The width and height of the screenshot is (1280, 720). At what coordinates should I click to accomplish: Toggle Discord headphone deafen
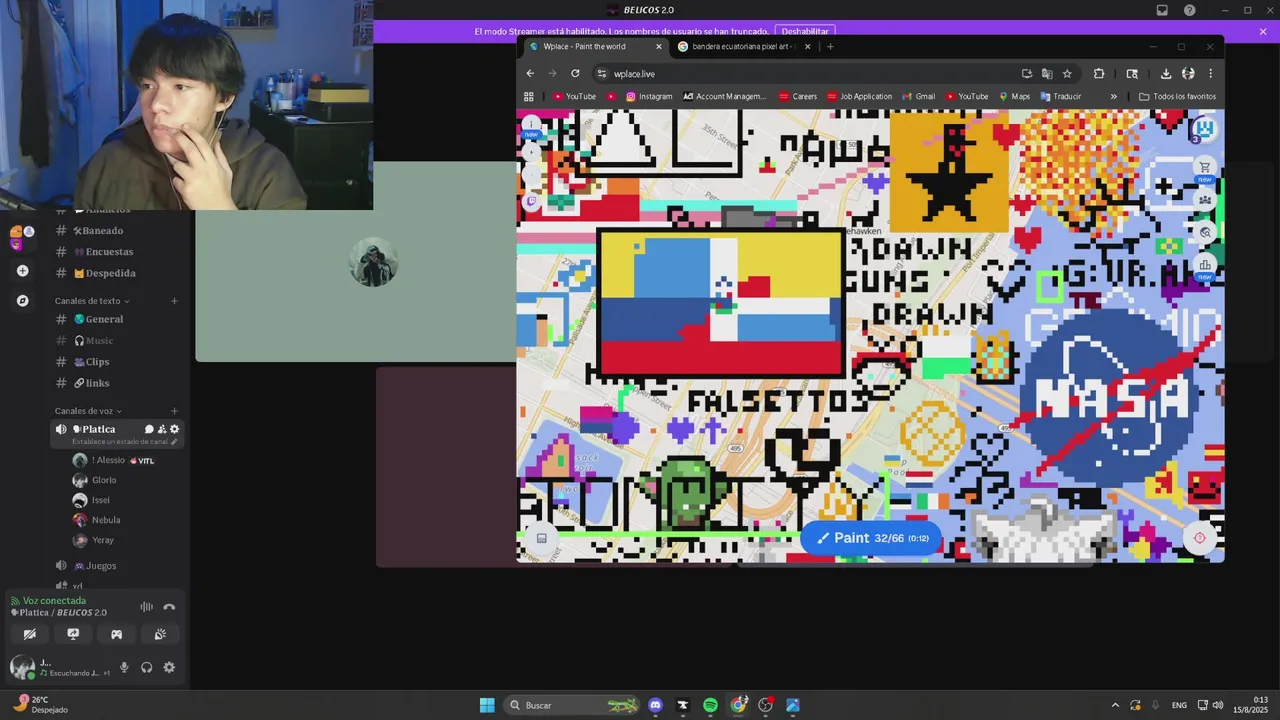pyautogui.click(x=147, y=668)
